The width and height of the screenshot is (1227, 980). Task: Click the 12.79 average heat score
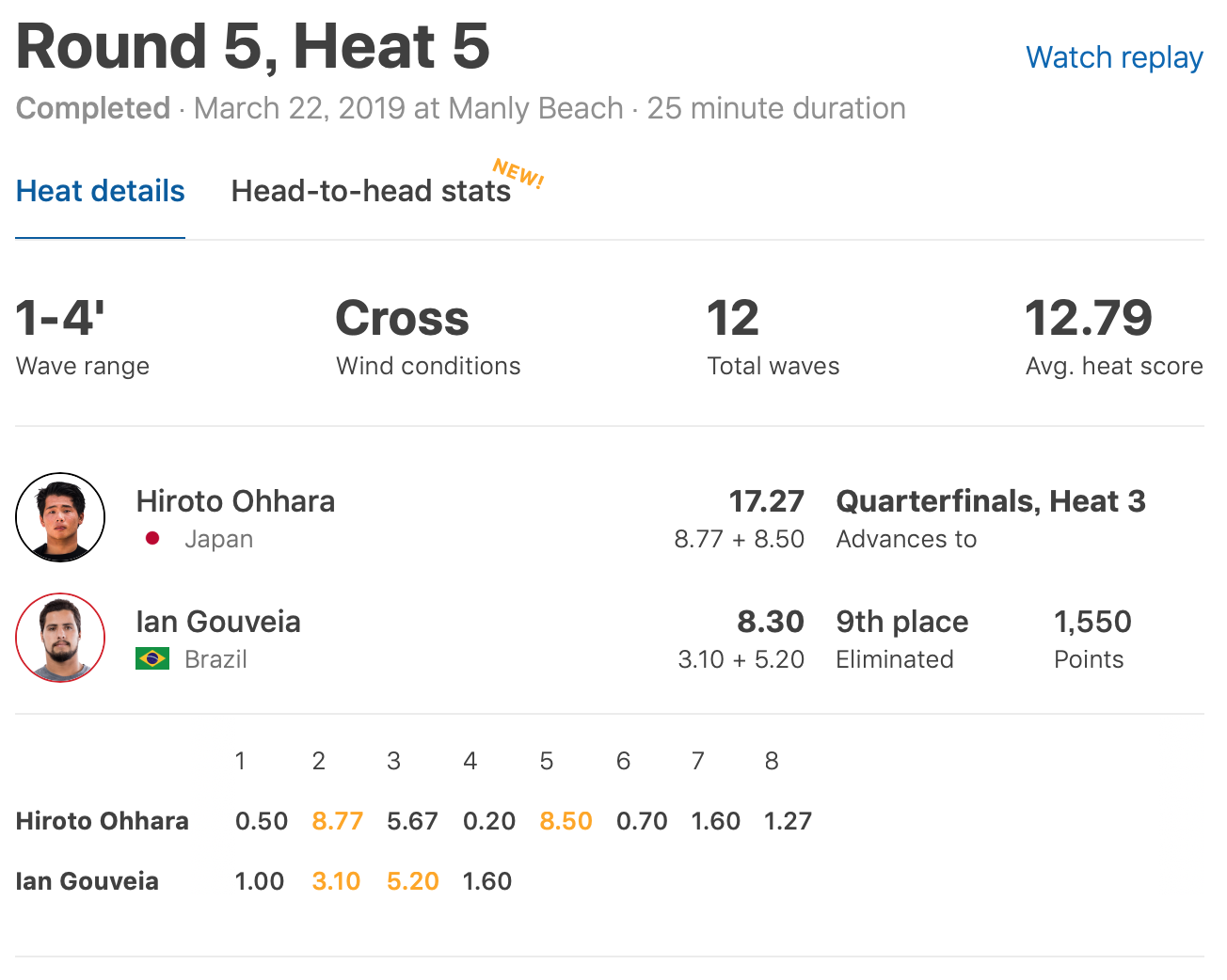click(x=1088, y=318)
